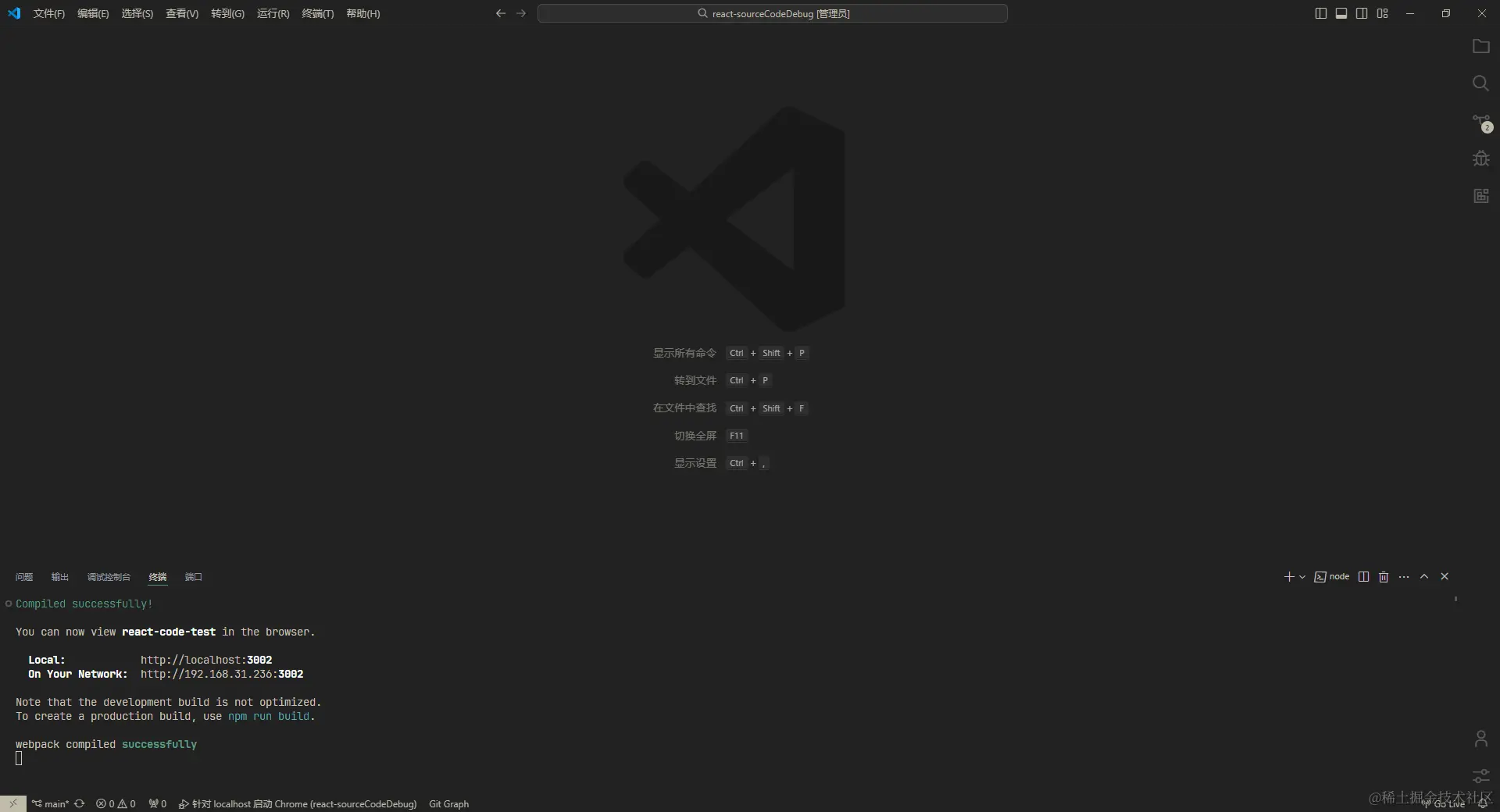Open the 编辑(E) menu

93,13
